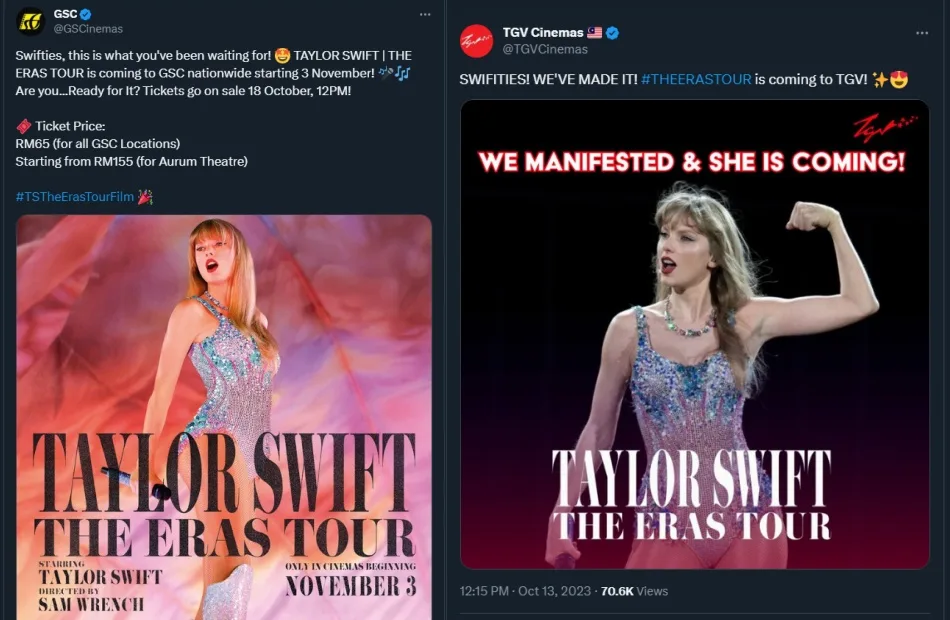This screenshot has width=950, height=620.
Task: Visit the @TGVCinemas handle
Action: tap(545, 49)
